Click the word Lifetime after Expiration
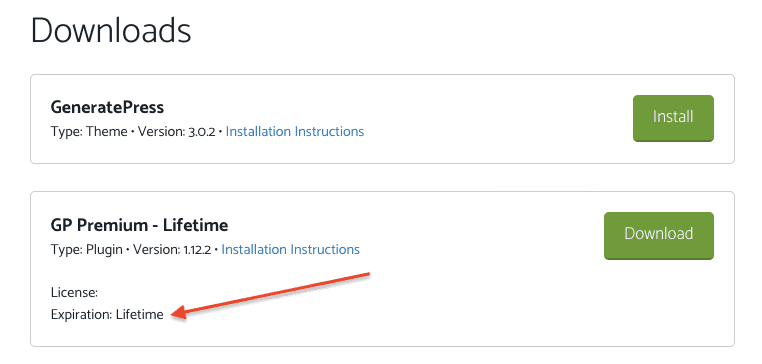This screenshot has height=364, width=762. [x=140, y=315]
